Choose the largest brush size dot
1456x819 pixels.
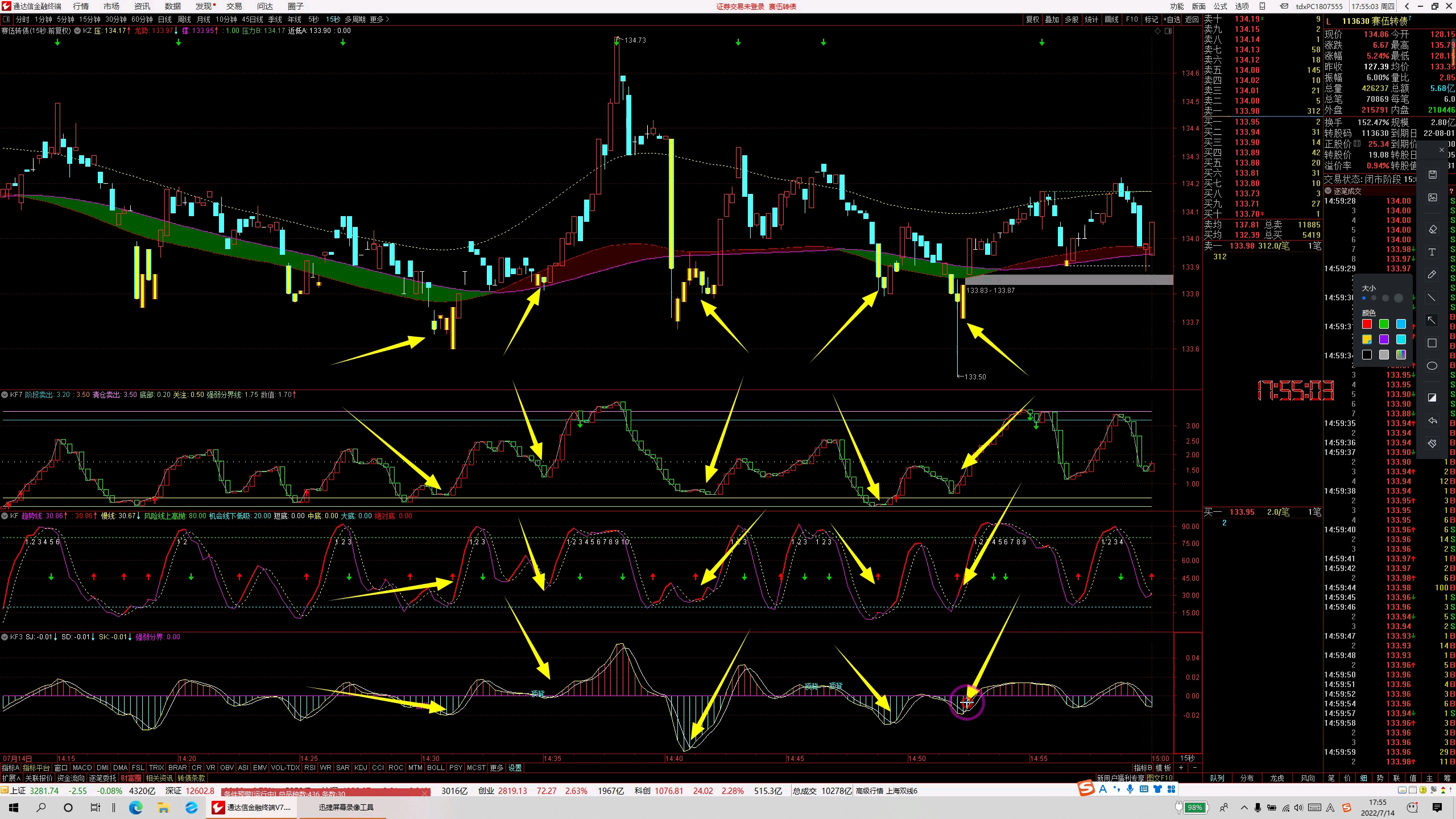pos(1399,298)
